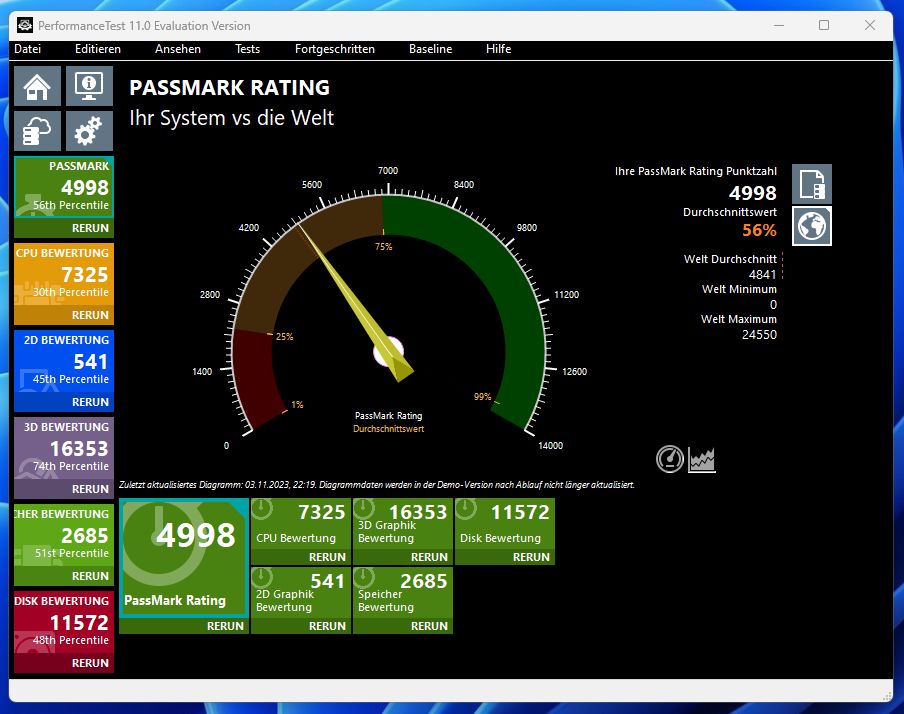Rerun the PassMark test in sidebar
Image resolution: width=904 pixels, height=714 pixels.
[64, 228]
